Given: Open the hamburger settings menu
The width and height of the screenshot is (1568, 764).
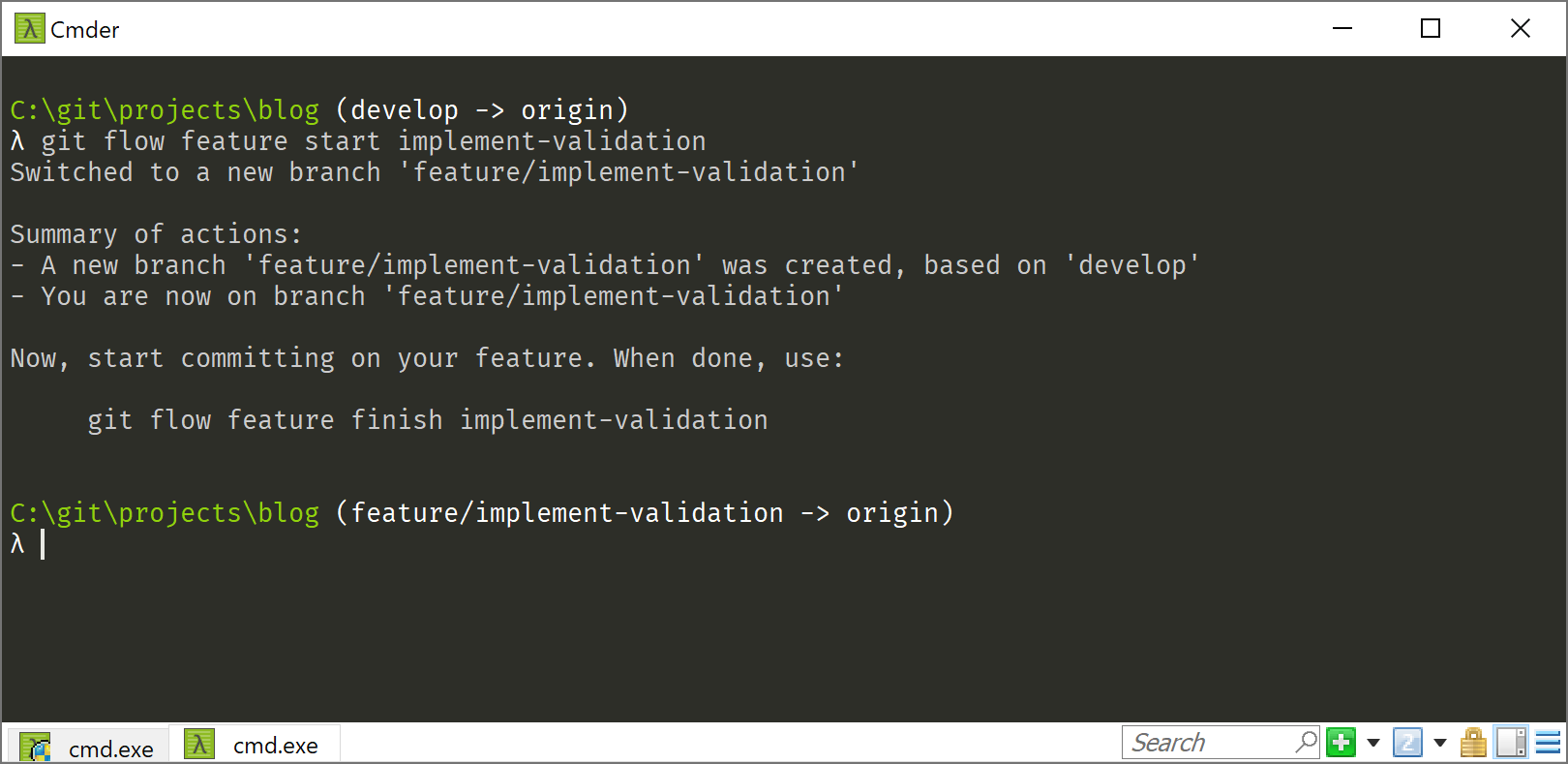Looking at the screenshot, I should pyautogui.click(x=1548, y=743).
